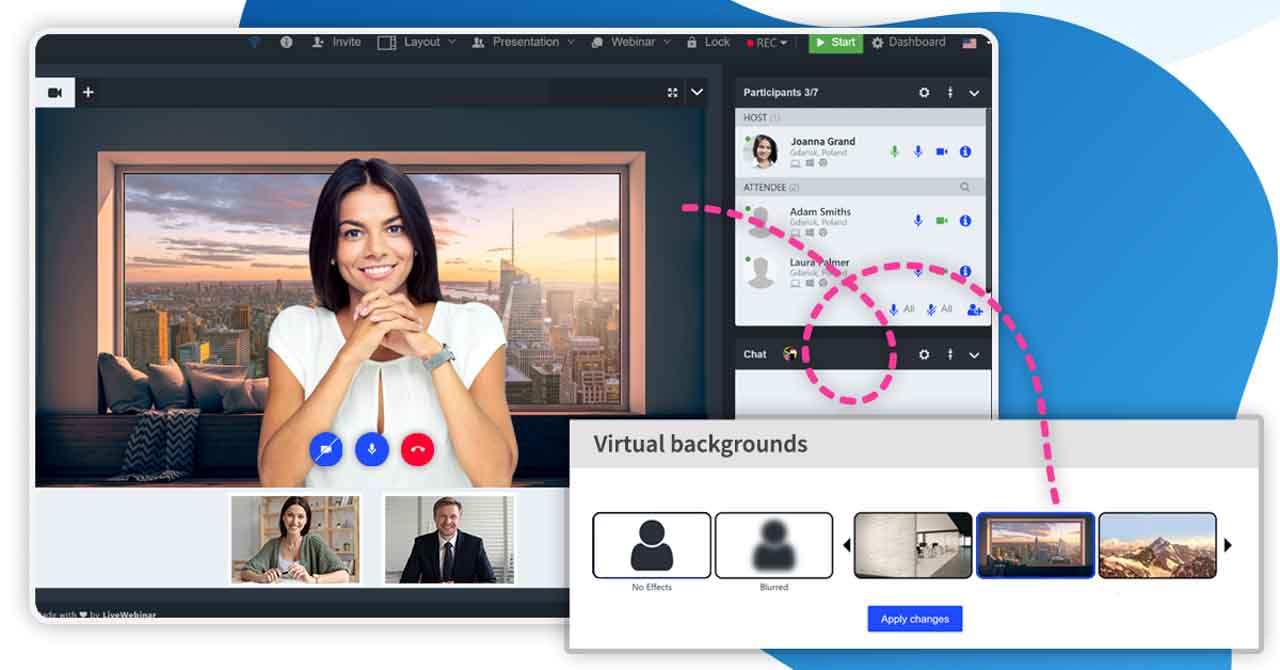This screenshot has width=1280, height=670.
Task: Mute Joanna Grand's microphone
Action: point(917,152)
